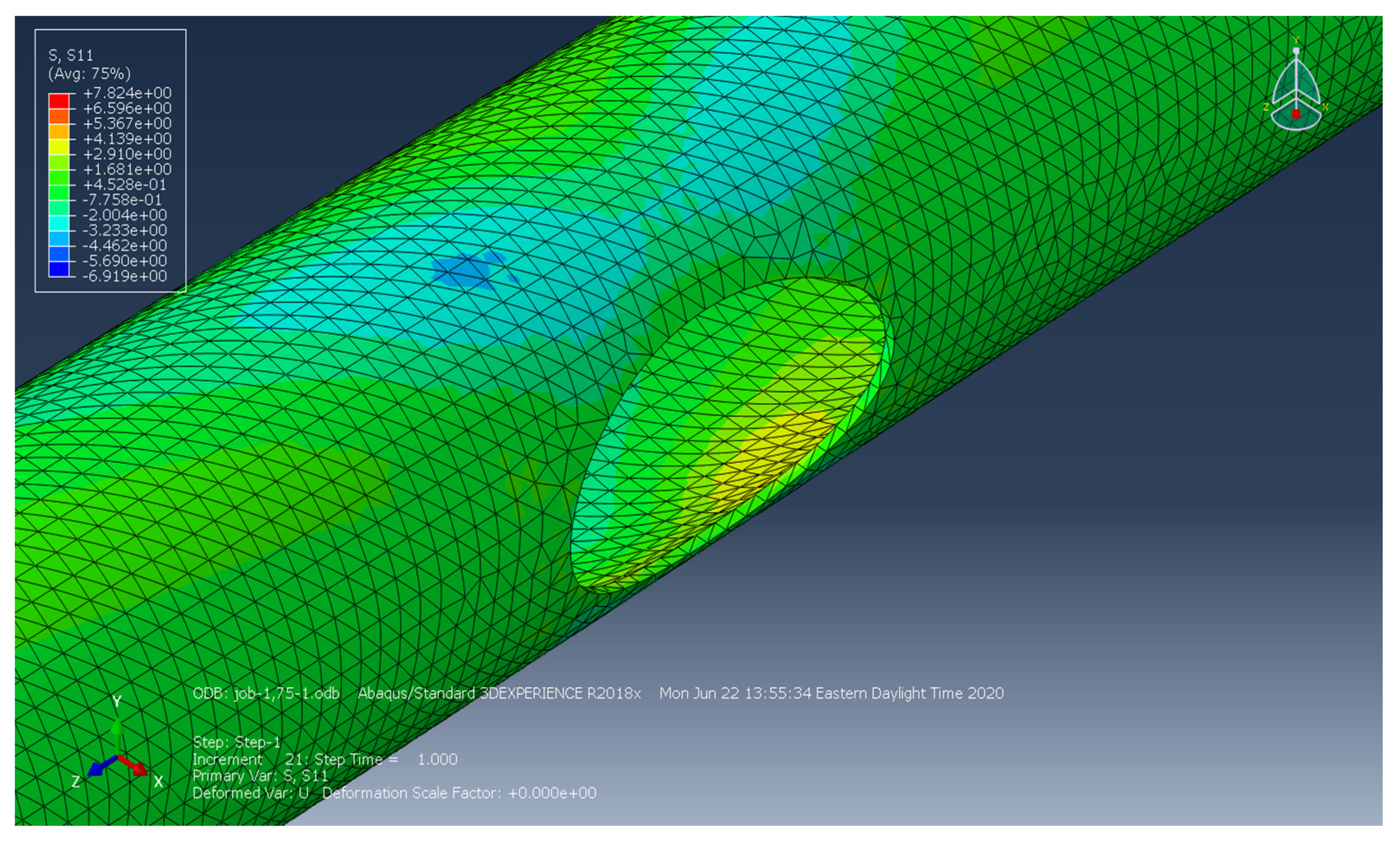This screenshot has height=842, width=1400.
Task: Click the X label on the view compass
Action: point(1325,107)
